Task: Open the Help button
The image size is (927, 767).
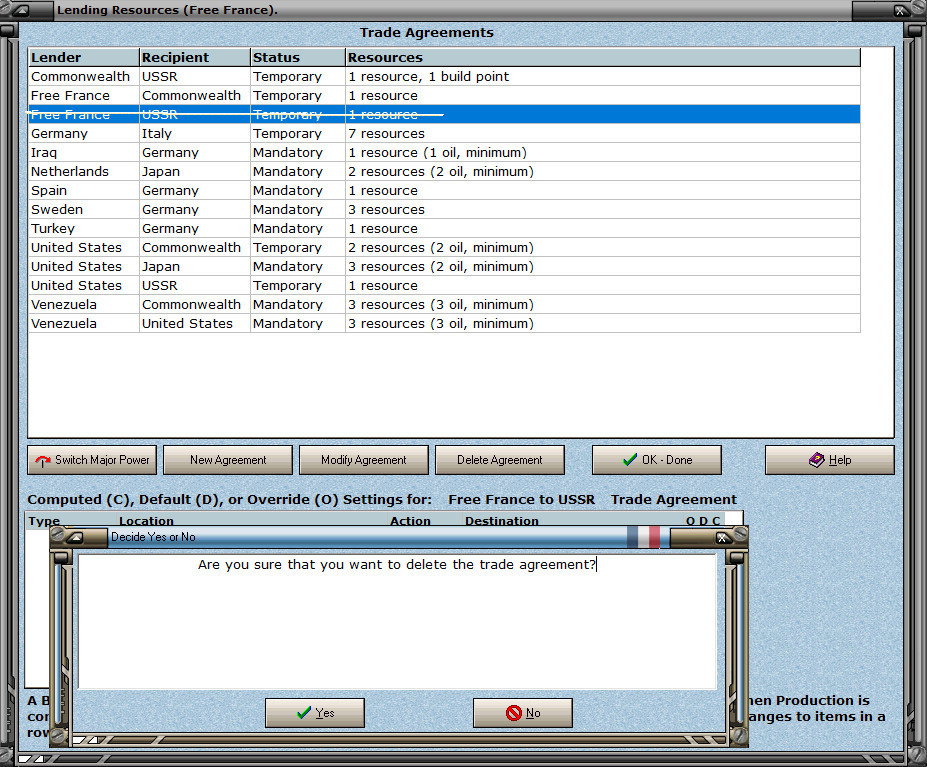Action: (829, 460)
